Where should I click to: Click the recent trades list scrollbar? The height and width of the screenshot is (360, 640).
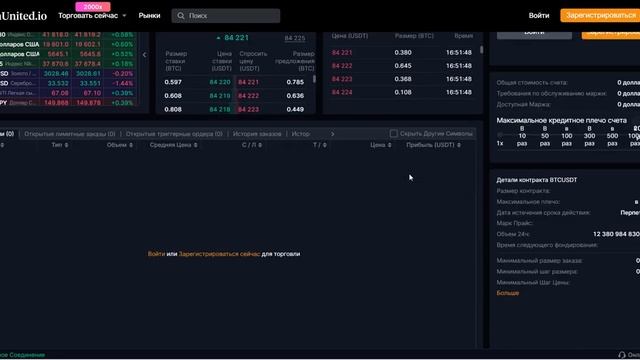[x=482, y=49]
